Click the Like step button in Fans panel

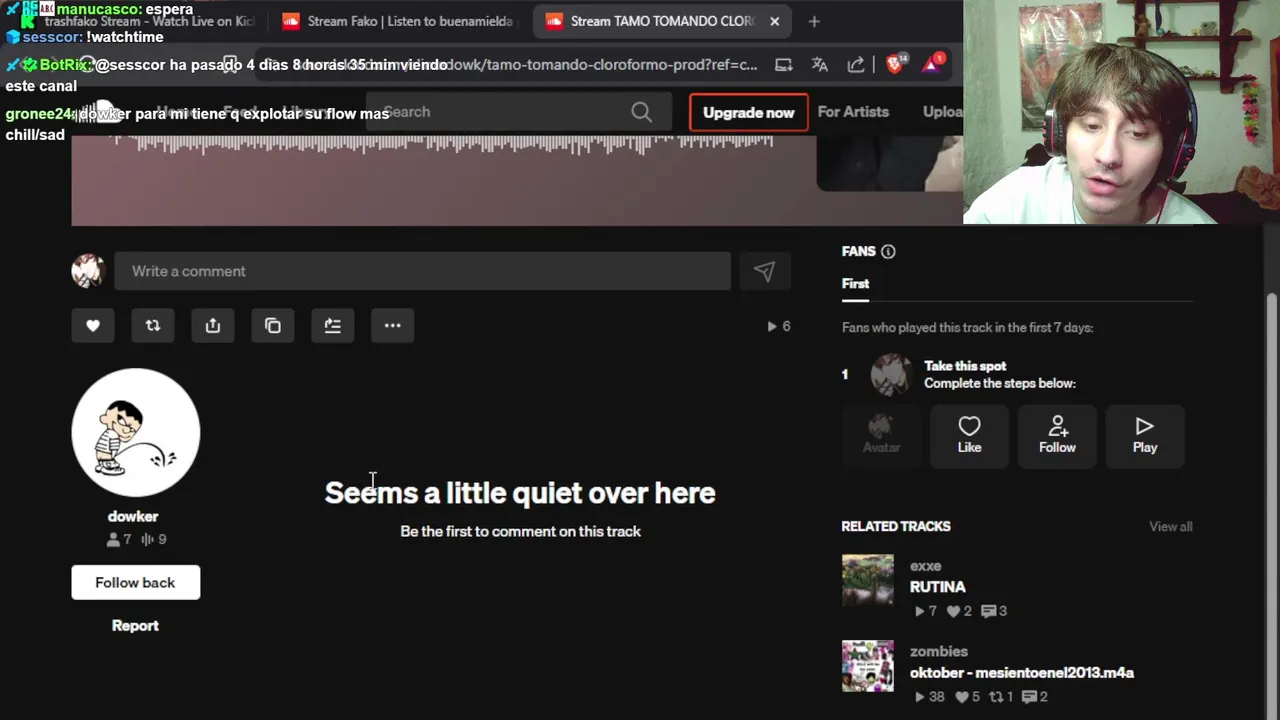coord(969,435)
